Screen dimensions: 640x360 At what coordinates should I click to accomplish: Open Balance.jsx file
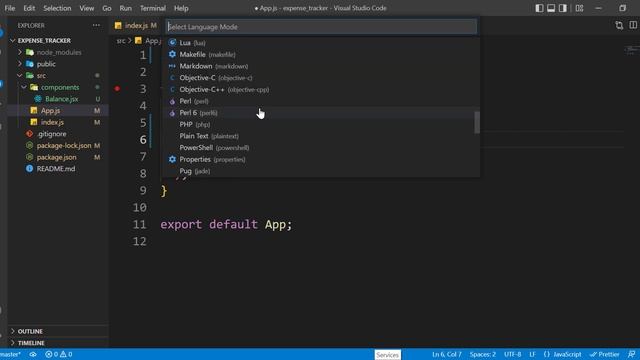coord(62,99)
